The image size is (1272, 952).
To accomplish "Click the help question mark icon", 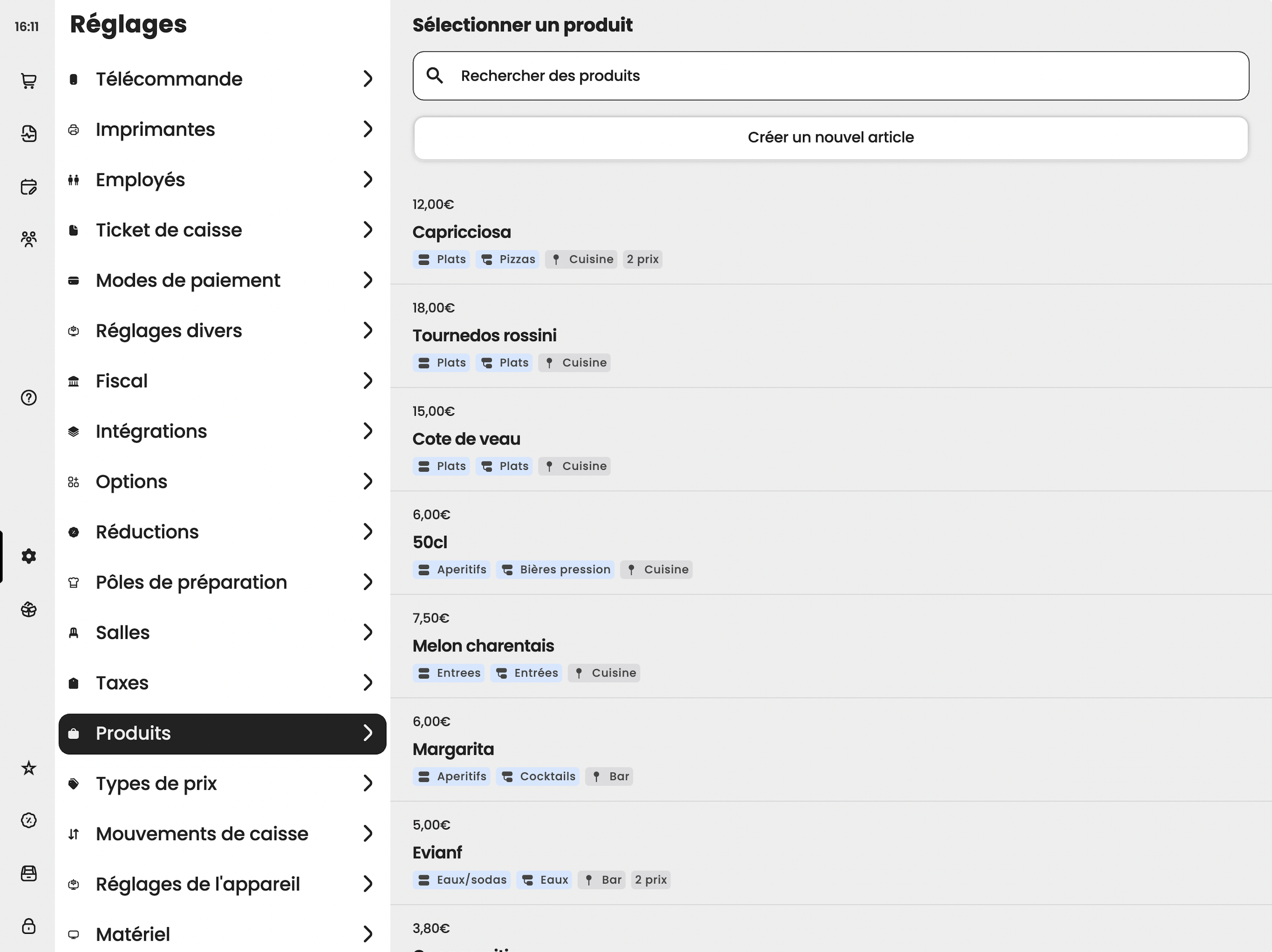I will [x=29, y=398].
